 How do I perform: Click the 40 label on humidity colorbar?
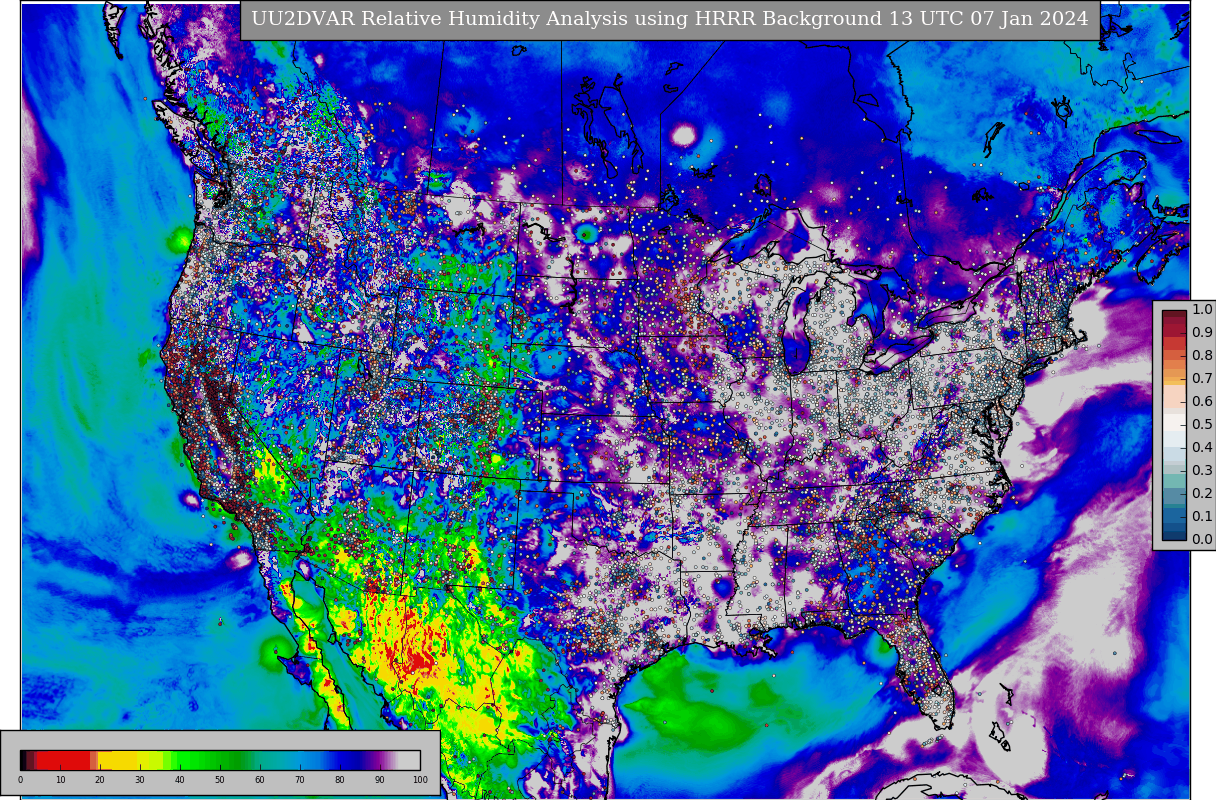pyautogui.click(x=180, y=780)
